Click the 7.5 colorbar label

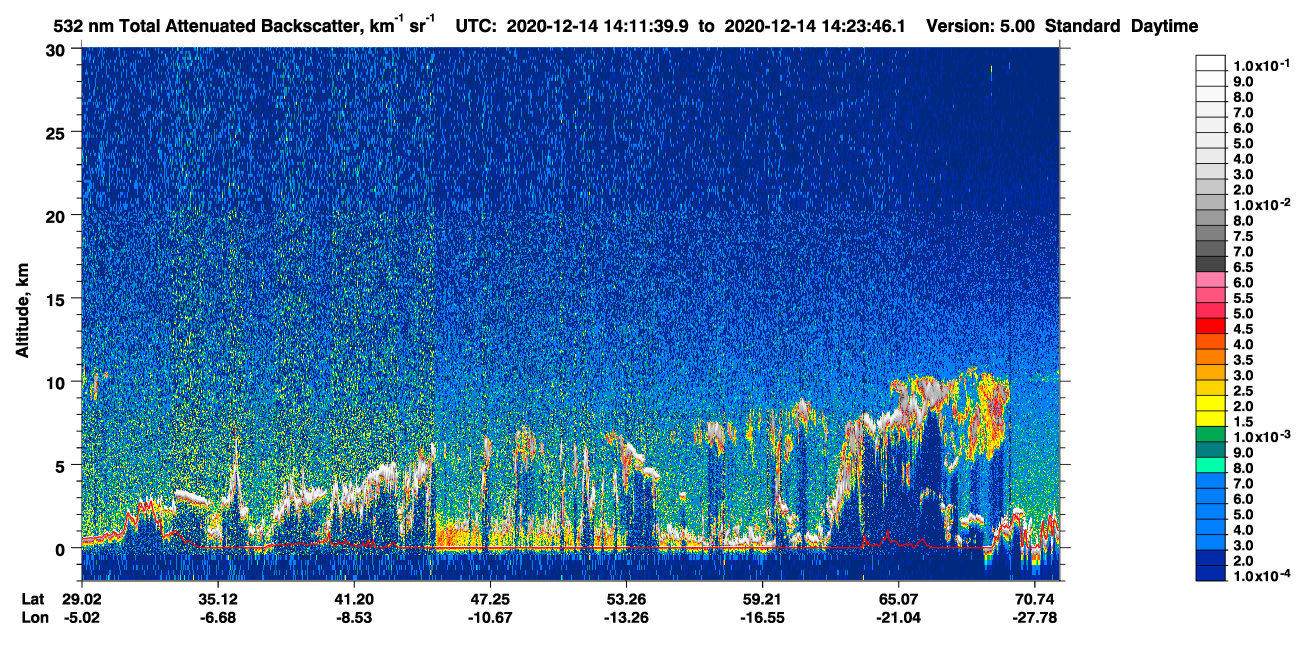1245,236
